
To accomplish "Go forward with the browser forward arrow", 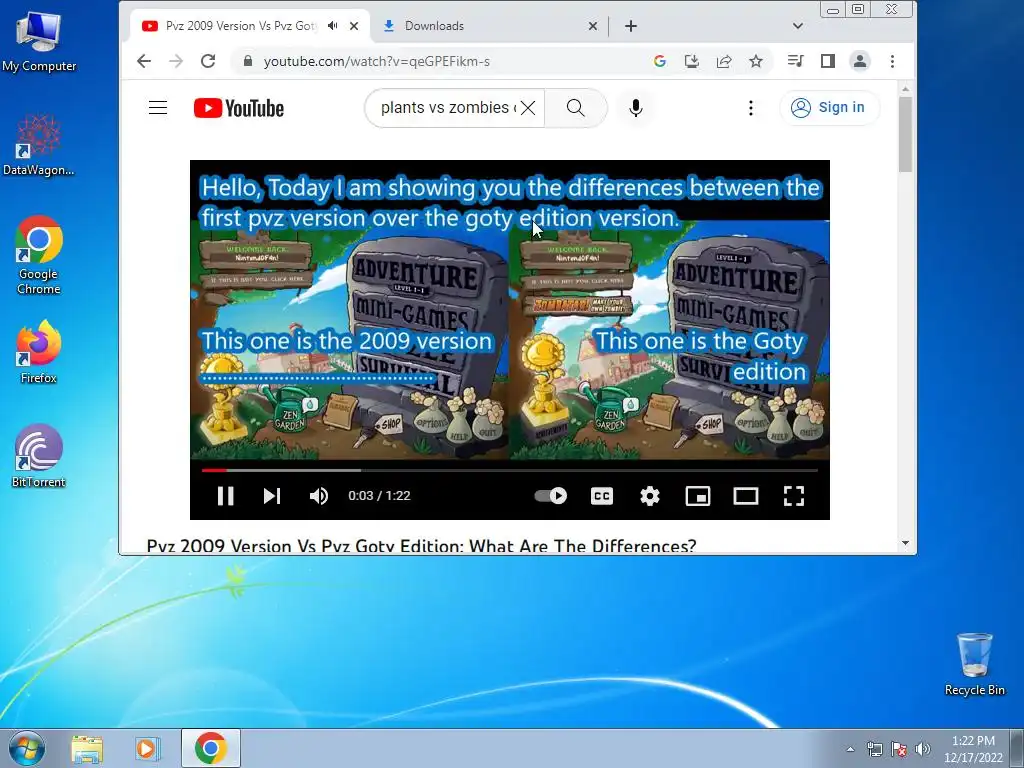I will coord(176,61).
